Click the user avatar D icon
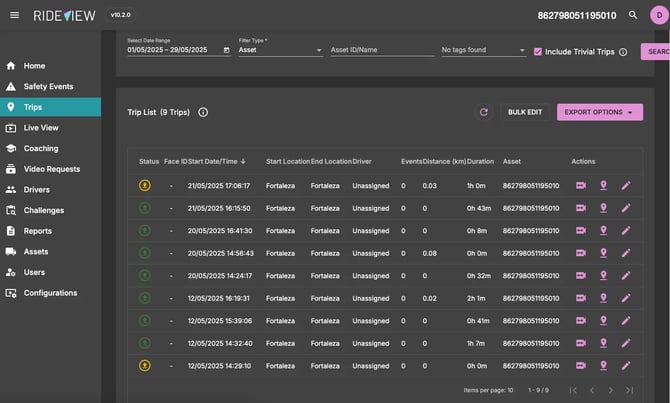670x403 pixels. pyautogui.click(x=657, y=15)
